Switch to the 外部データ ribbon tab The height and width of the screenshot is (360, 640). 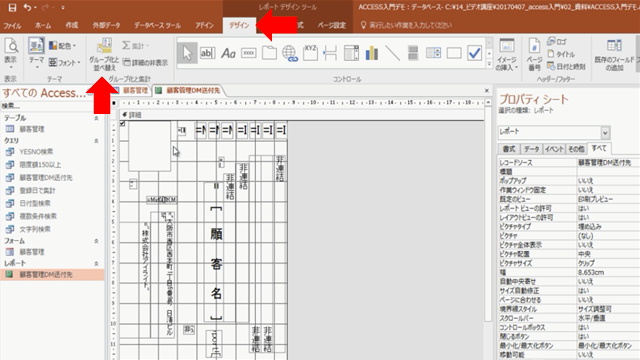(x=106, y=25)
